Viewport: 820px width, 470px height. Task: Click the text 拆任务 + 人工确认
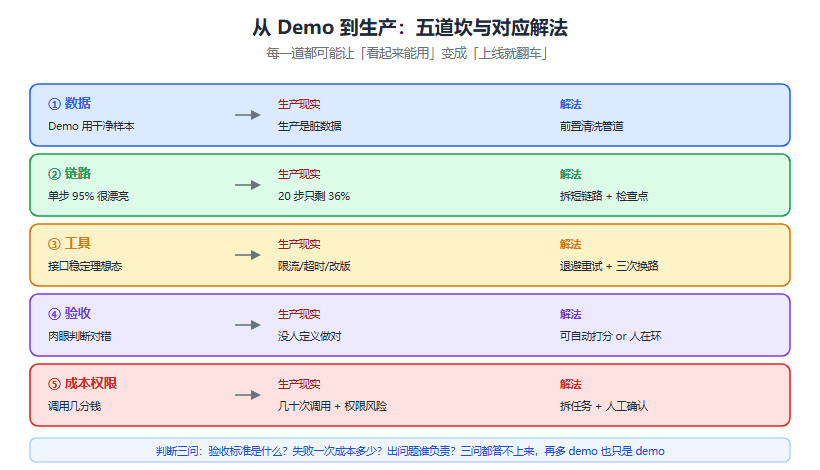[x=603, y=406]
